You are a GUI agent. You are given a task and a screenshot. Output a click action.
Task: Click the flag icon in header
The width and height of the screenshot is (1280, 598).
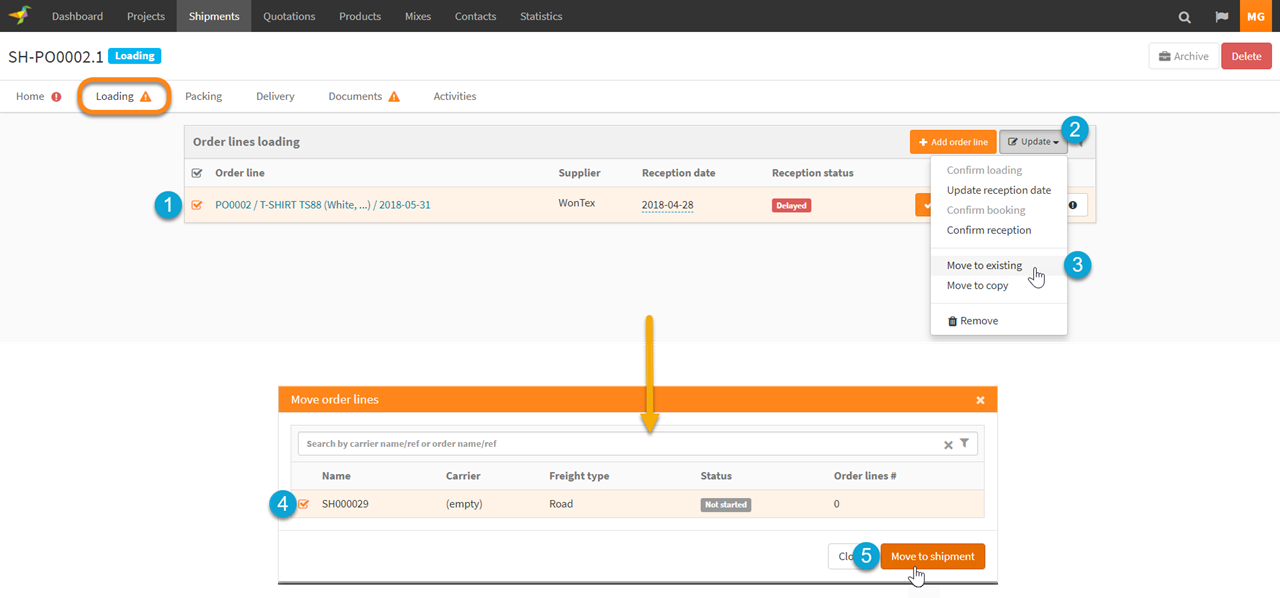click(1221, 17)
